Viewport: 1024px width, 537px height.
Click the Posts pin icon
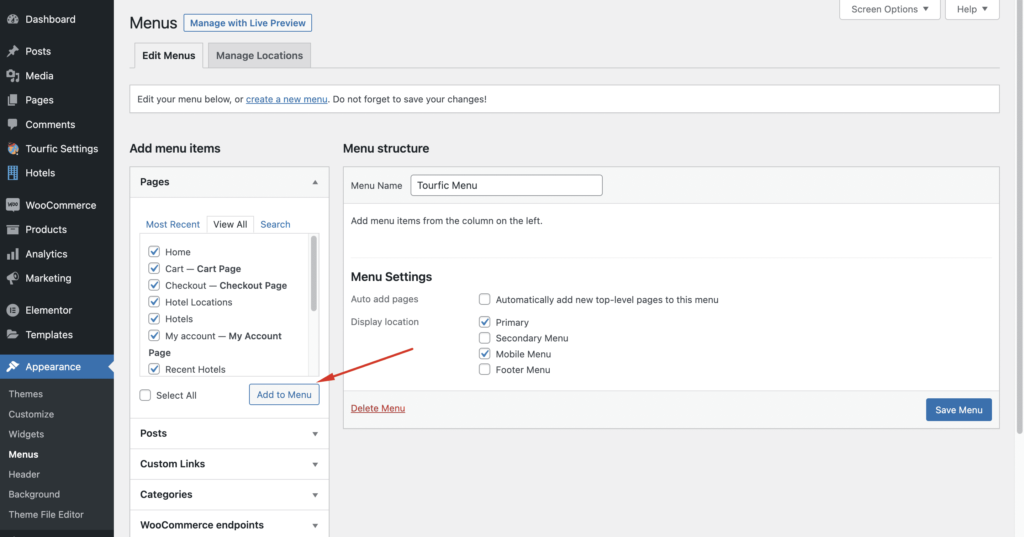(13, 51)
